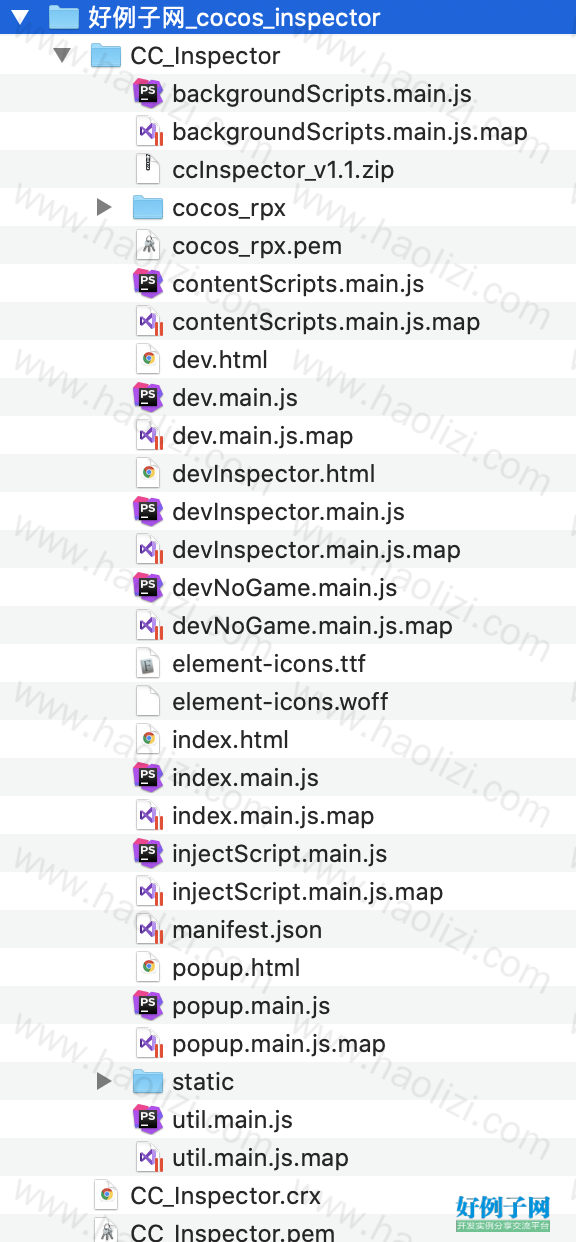Click the CC_Inspector folder icon
The height and width of the screenshot is (1242, 576).
(x=106, y=55)
